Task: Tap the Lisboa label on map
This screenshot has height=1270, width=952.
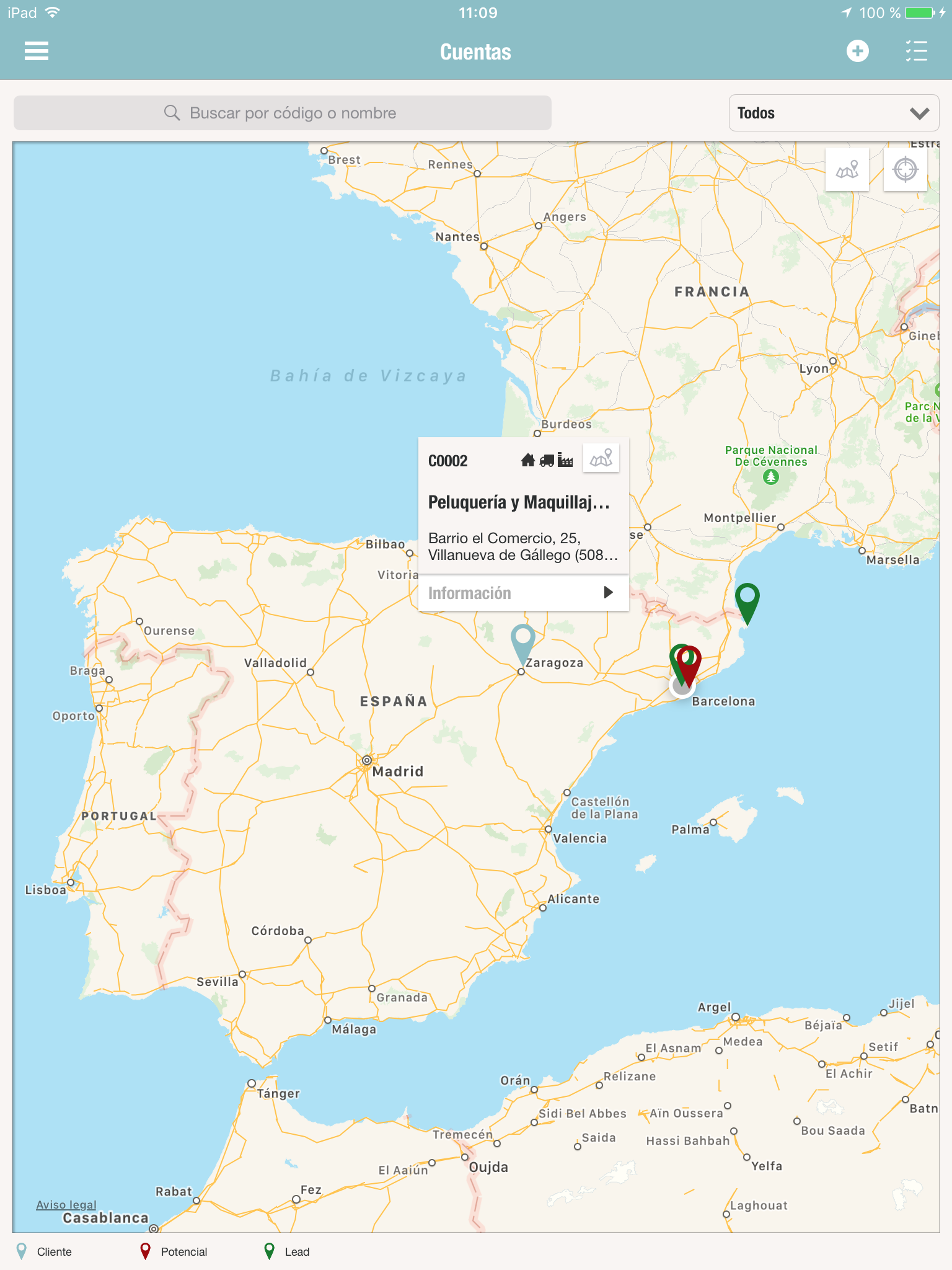Action: tap(45, 890)
